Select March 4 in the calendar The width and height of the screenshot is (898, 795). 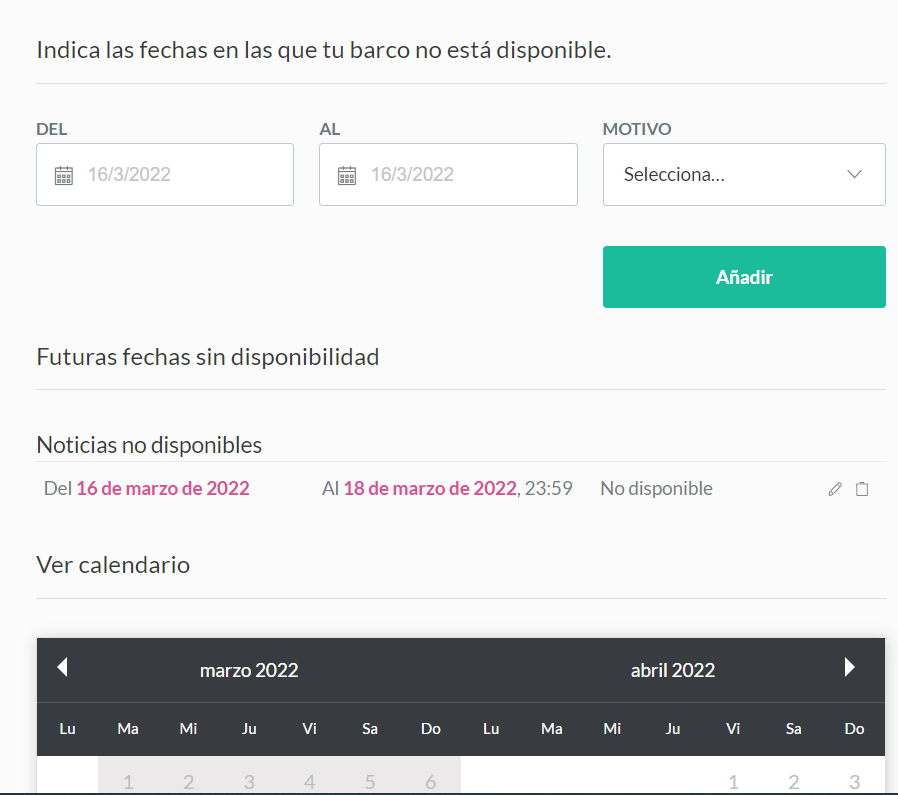310,781
